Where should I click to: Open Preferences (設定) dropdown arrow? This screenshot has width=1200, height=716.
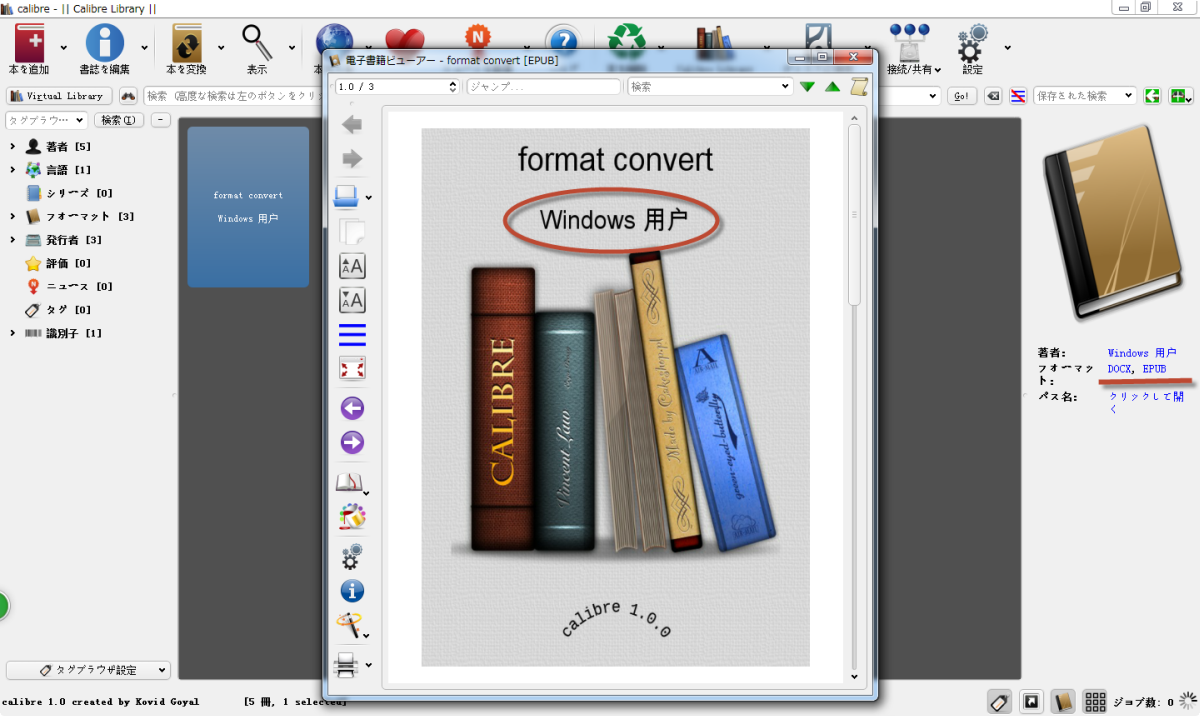tap(1007, 46)
